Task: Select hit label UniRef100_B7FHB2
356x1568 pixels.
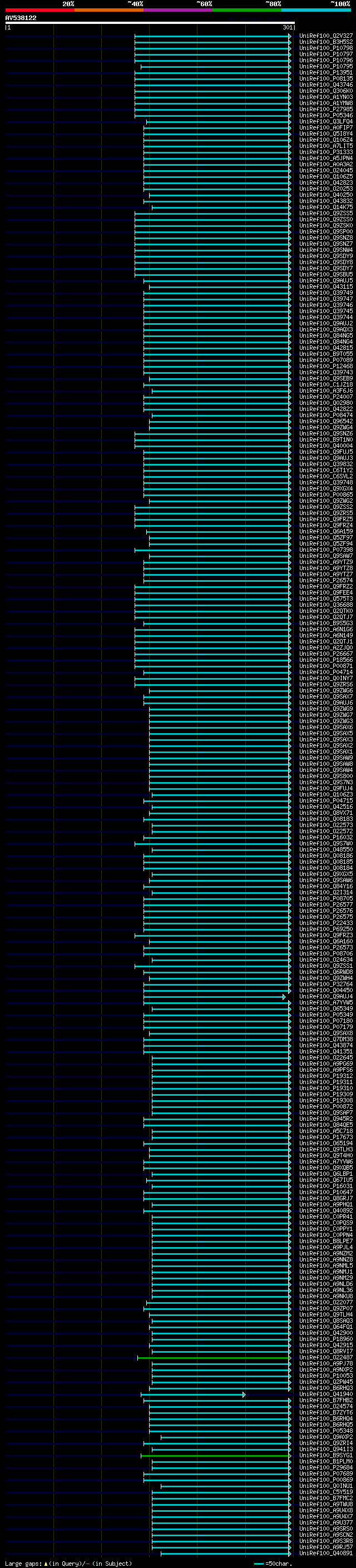Action: 326,1400
